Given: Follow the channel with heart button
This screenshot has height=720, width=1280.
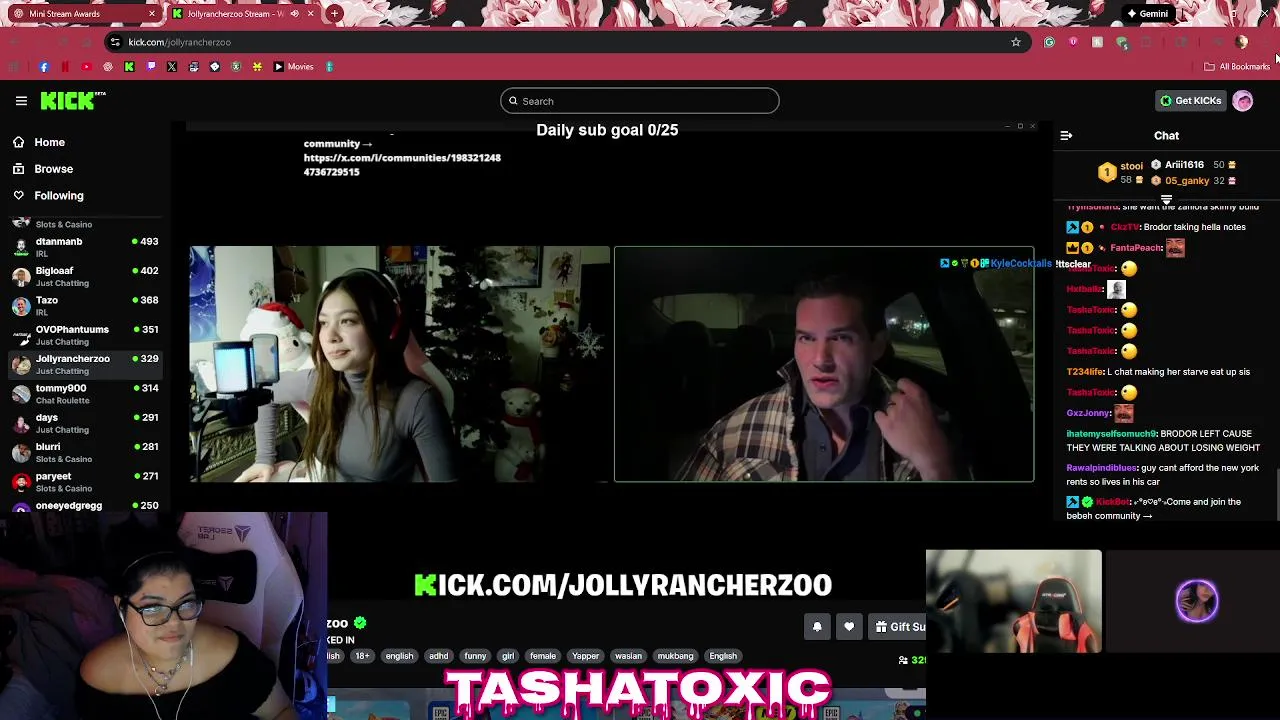Looking at the screenshot, I should pyautogui.click(x=849, y=627).
